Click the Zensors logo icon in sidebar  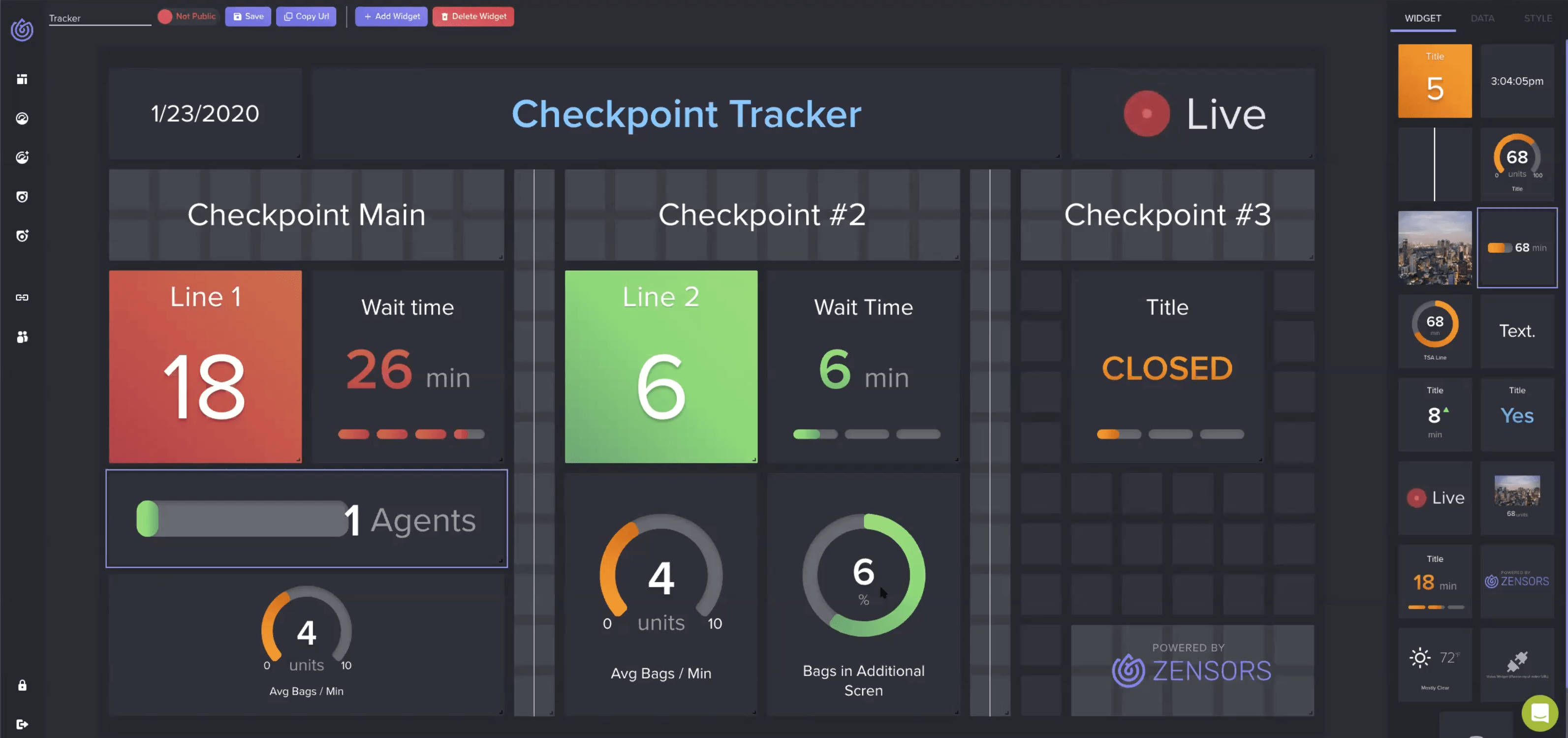21,29
